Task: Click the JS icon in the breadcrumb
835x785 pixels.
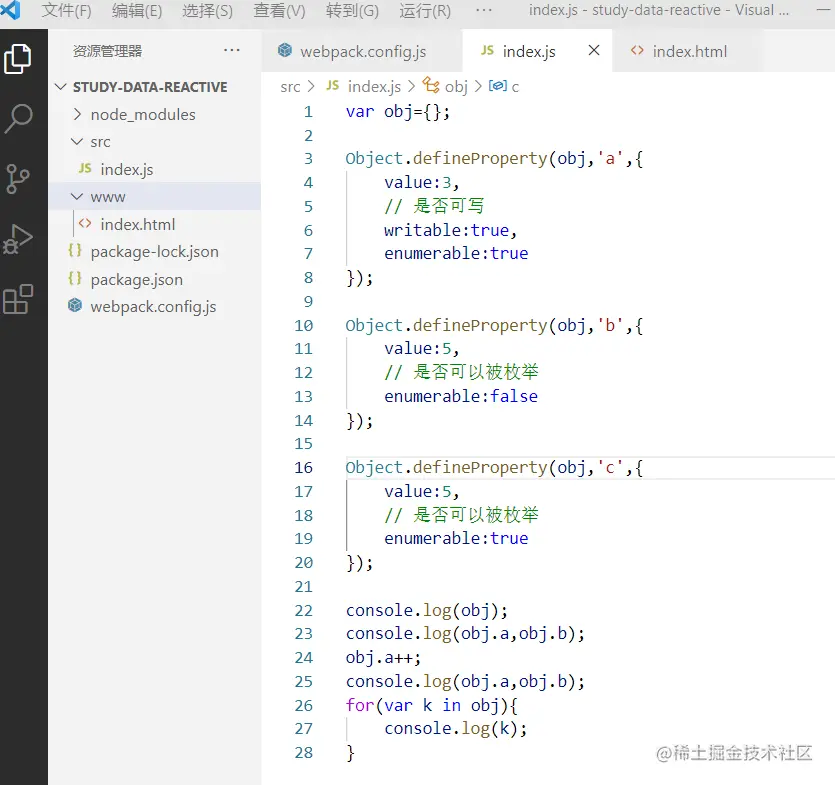Action: [x=333, y=86]
